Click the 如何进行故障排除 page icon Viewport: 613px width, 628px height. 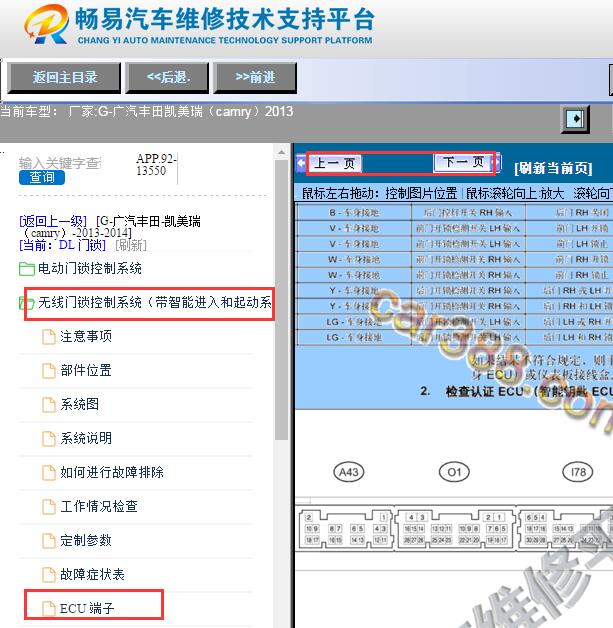pyautogui.click(x=49, y=473)
